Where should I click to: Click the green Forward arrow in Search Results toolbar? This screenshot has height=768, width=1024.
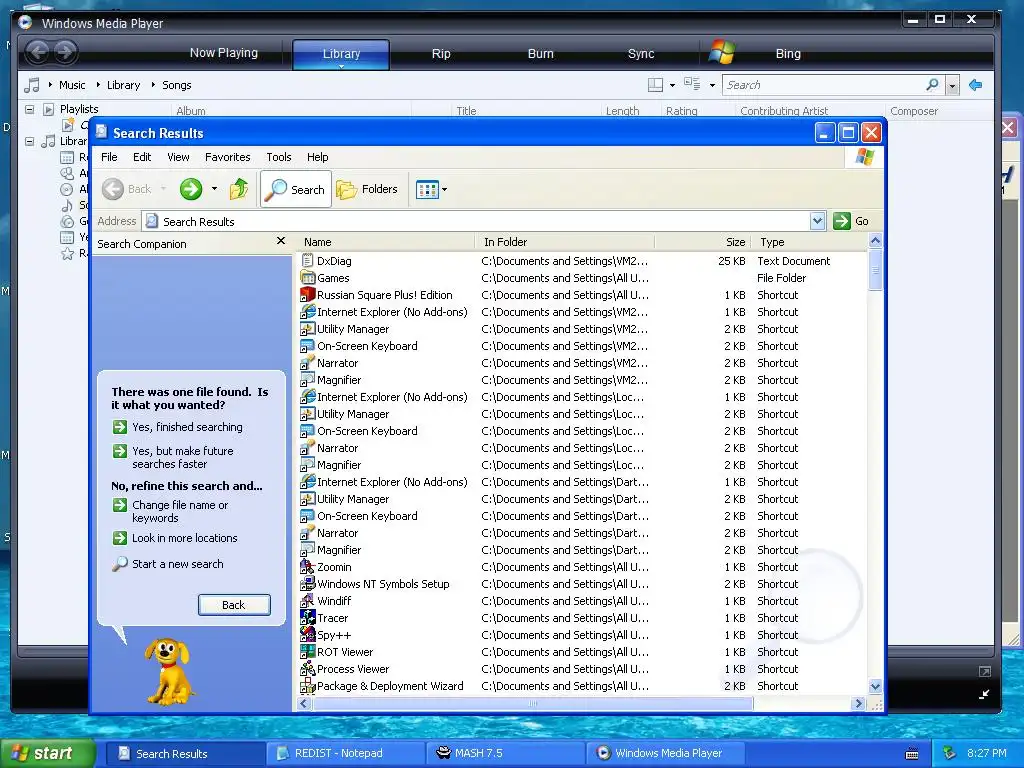[191, 189]
